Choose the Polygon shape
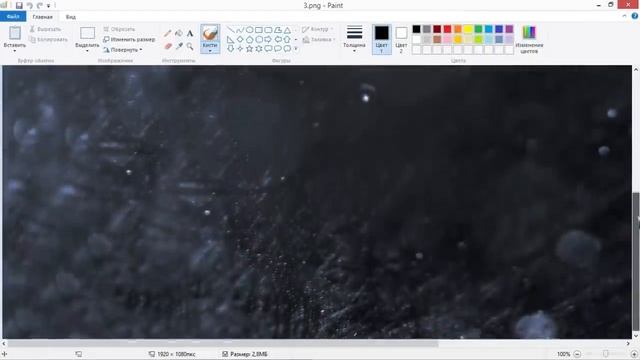This screenshot has width=640, height=360. click(x=278, y=30)
